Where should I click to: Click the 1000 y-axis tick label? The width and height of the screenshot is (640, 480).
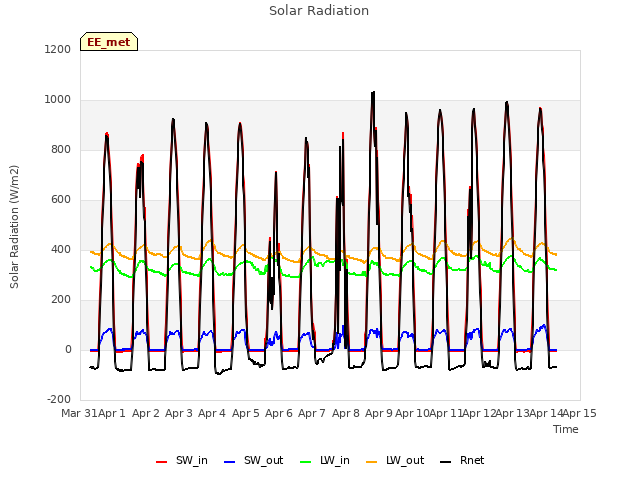(x=58, y=100)
